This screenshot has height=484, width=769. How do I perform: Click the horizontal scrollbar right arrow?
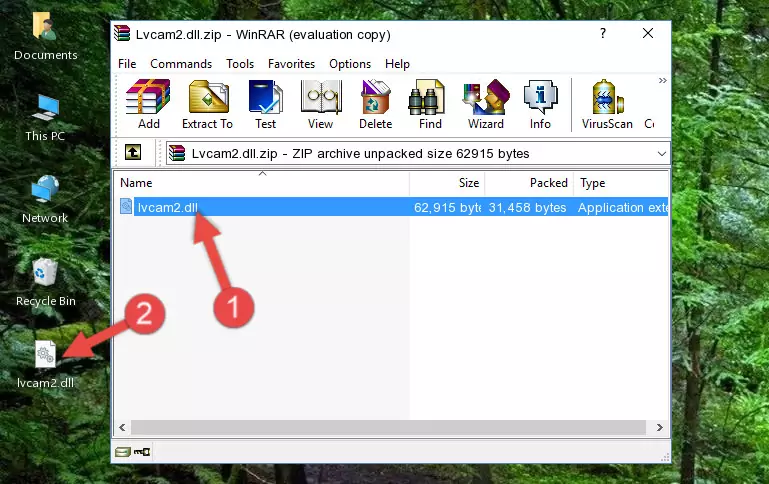(660, 428)
